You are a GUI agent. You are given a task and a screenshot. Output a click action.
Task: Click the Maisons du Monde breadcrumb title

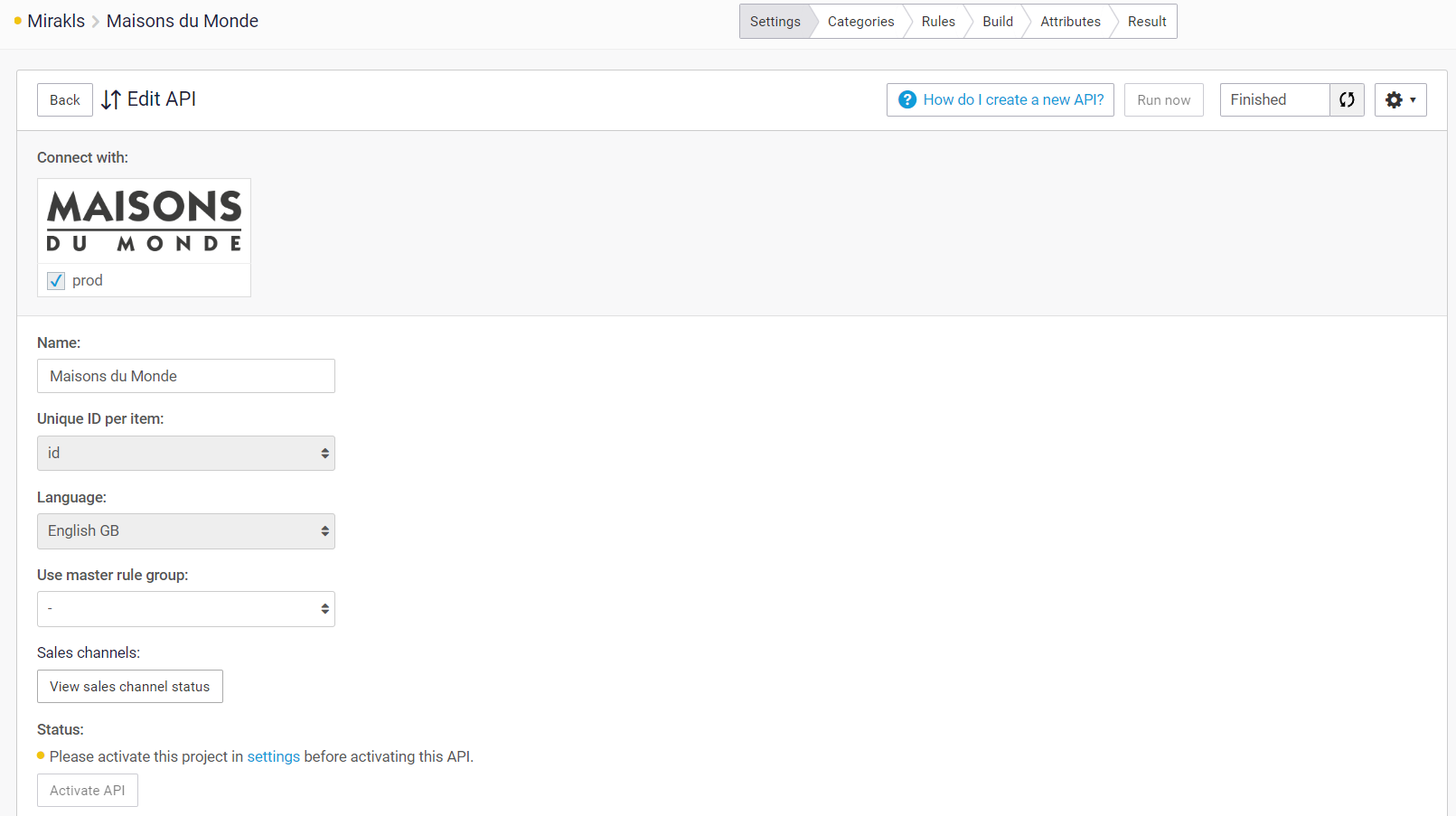coord(183,21)
